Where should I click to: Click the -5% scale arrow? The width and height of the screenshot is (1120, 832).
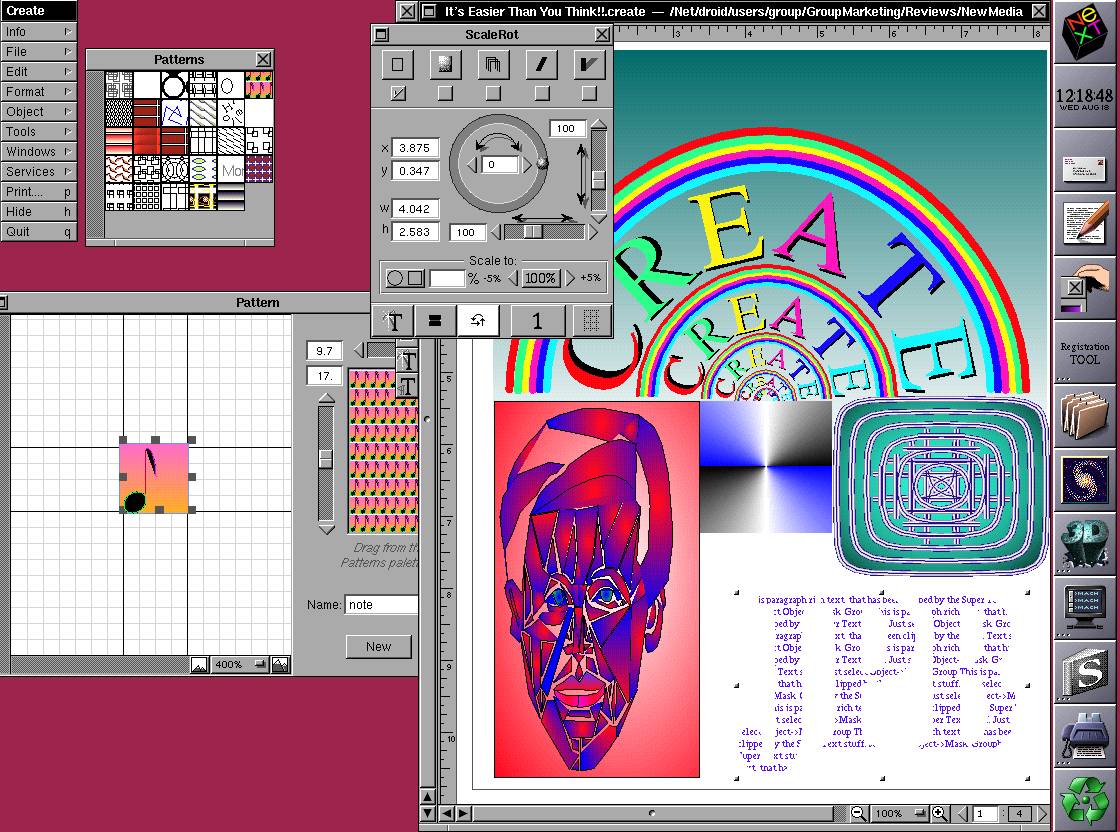coord(513,279)
